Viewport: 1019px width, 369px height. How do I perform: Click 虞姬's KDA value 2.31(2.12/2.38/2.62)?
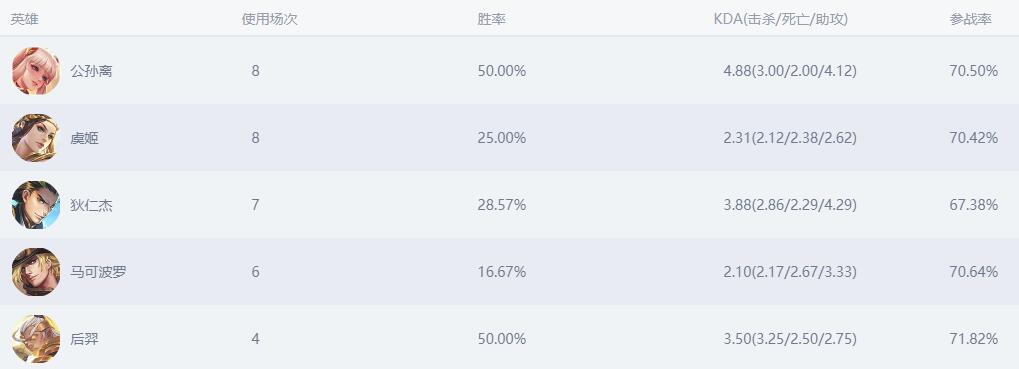coord(790,138)
